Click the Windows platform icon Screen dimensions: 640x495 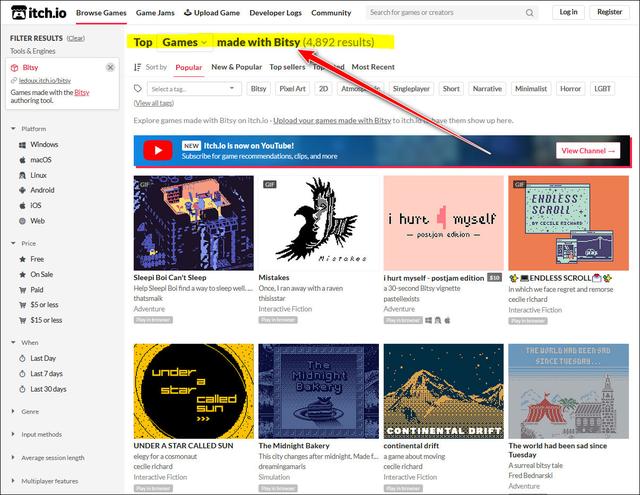click(22, 145)
